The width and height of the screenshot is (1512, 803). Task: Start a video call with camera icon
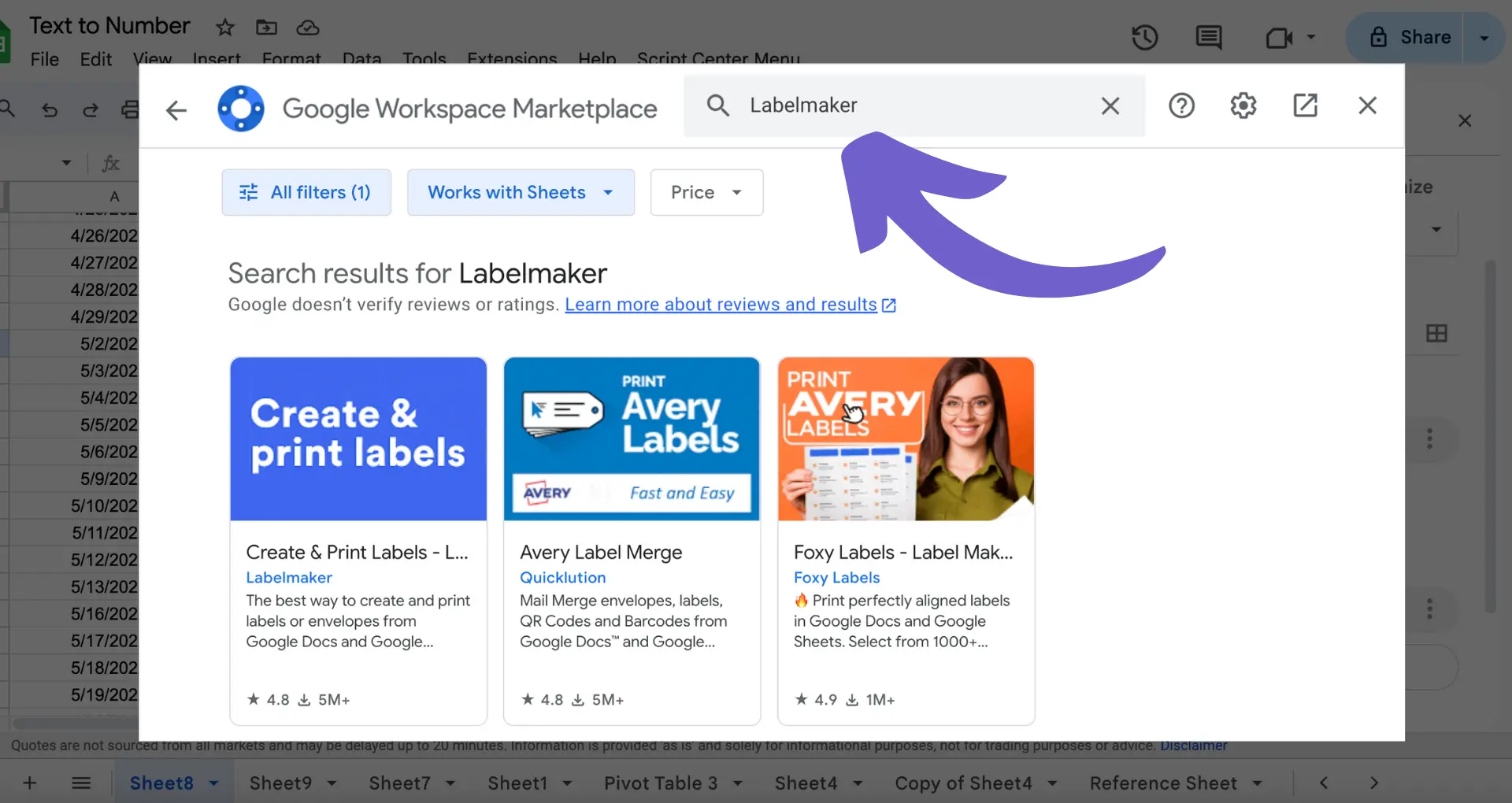pyautogui.click(x=1279, y=37)
